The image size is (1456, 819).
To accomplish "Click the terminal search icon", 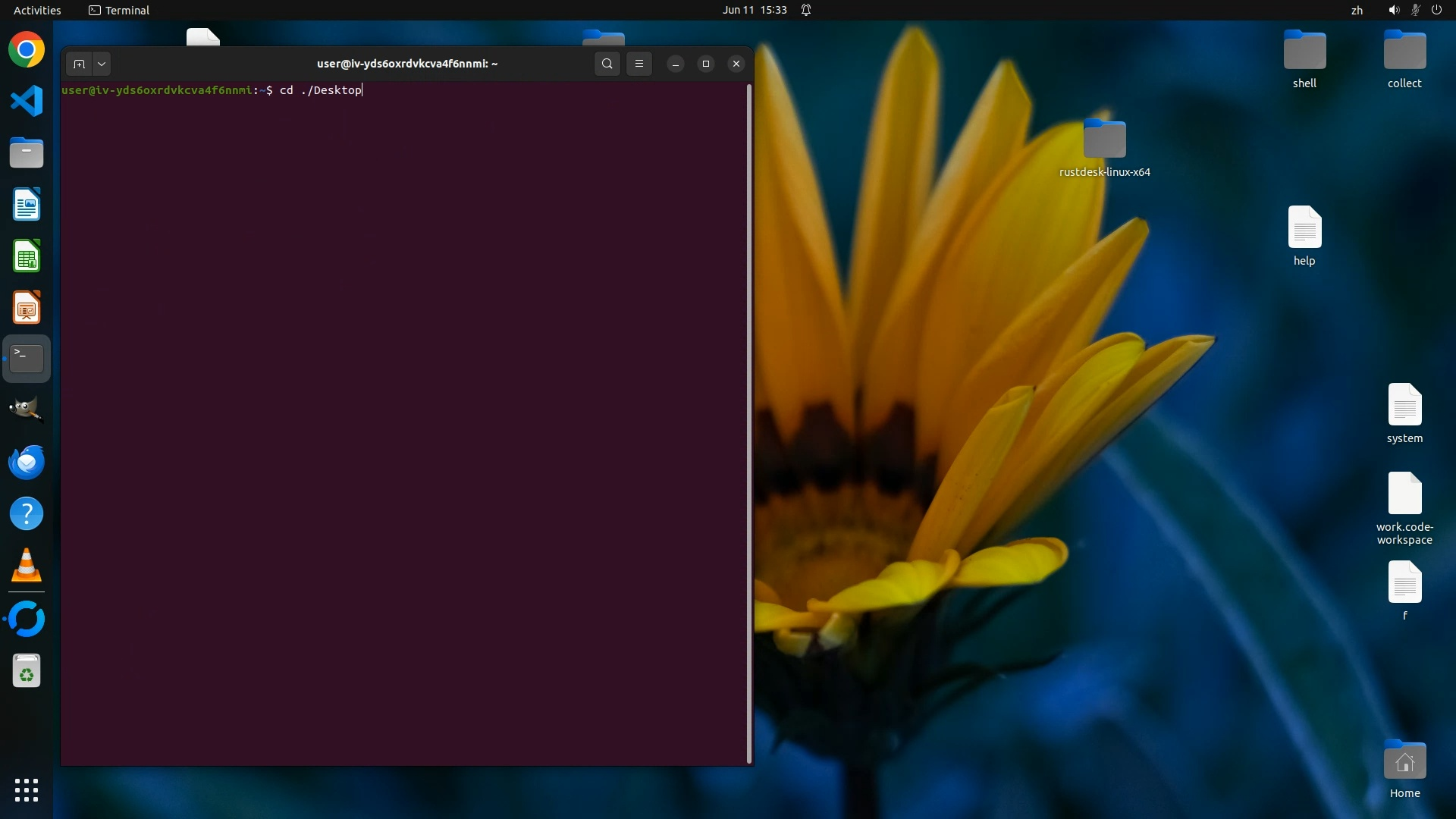I will [x=607, y=64].
